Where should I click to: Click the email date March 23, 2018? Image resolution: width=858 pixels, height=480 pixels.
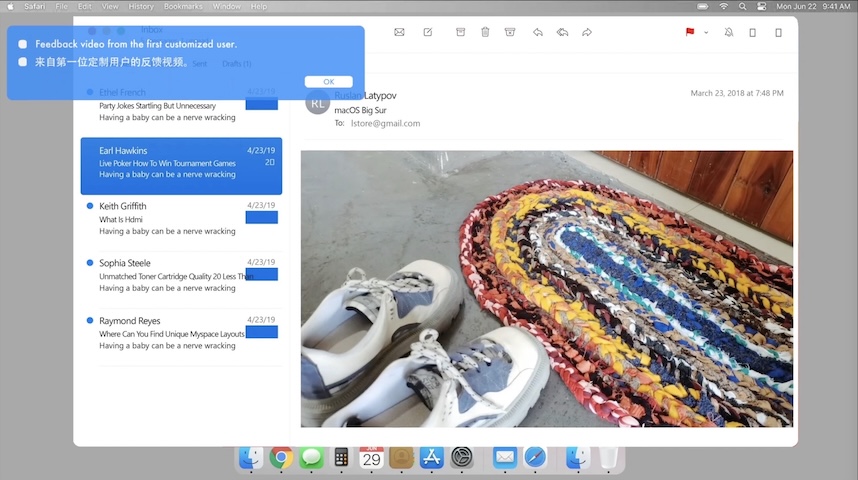tap(737, 93)
